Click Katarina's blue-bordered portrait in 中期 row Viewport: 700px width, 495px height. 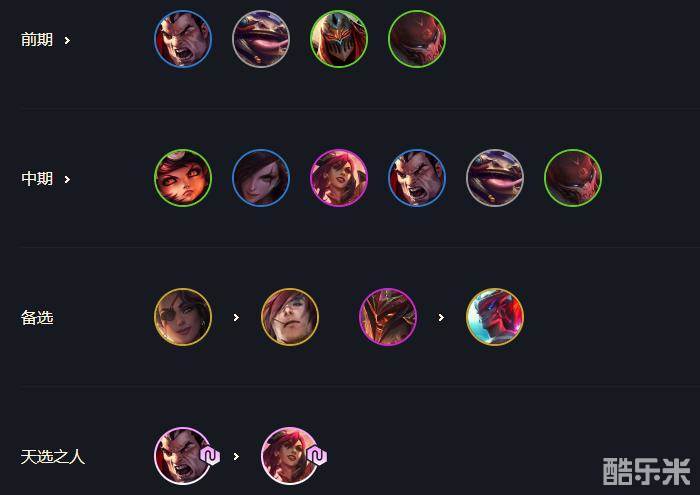point(261,178)
